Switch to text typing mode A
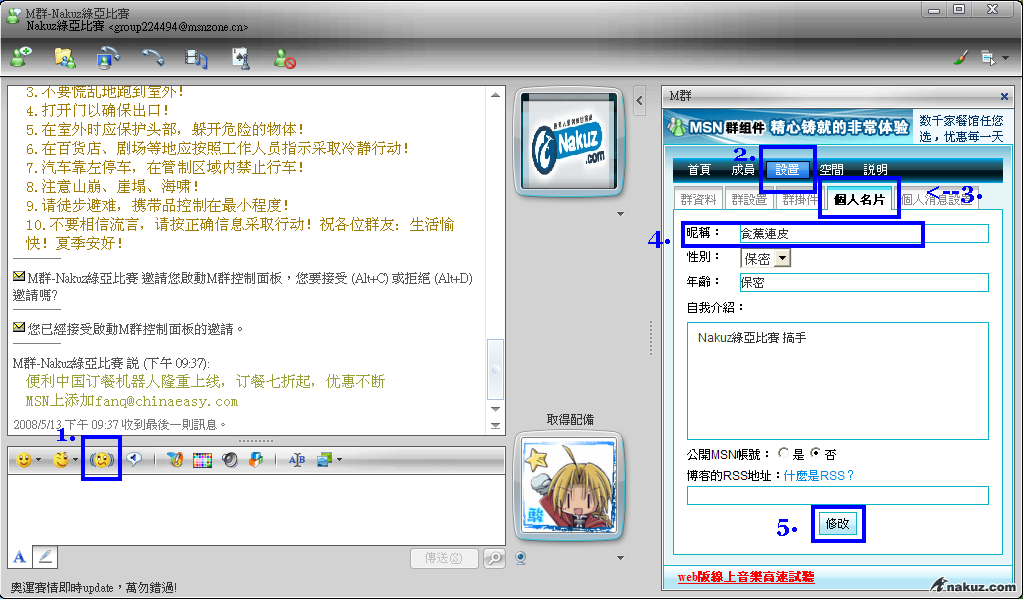 [x=20, y=557]
